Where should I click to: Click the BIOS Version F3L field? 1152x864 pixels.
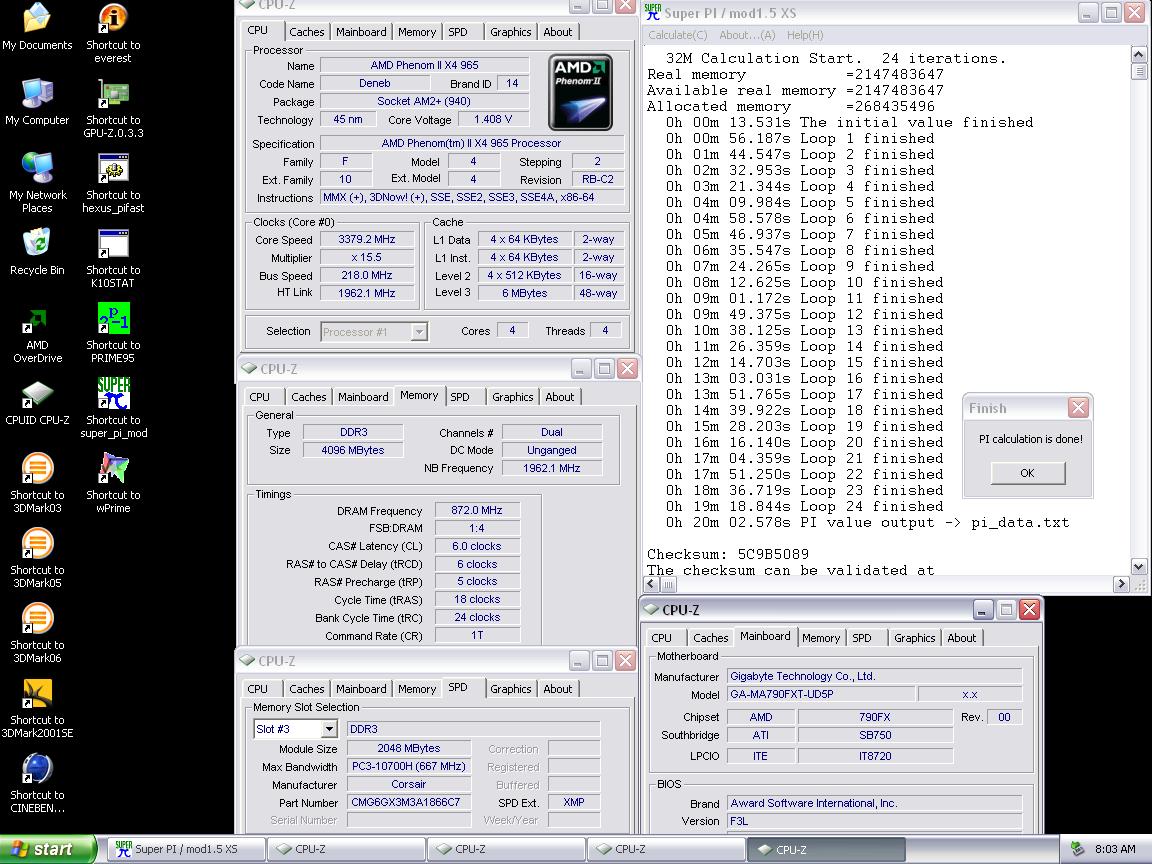874,821
